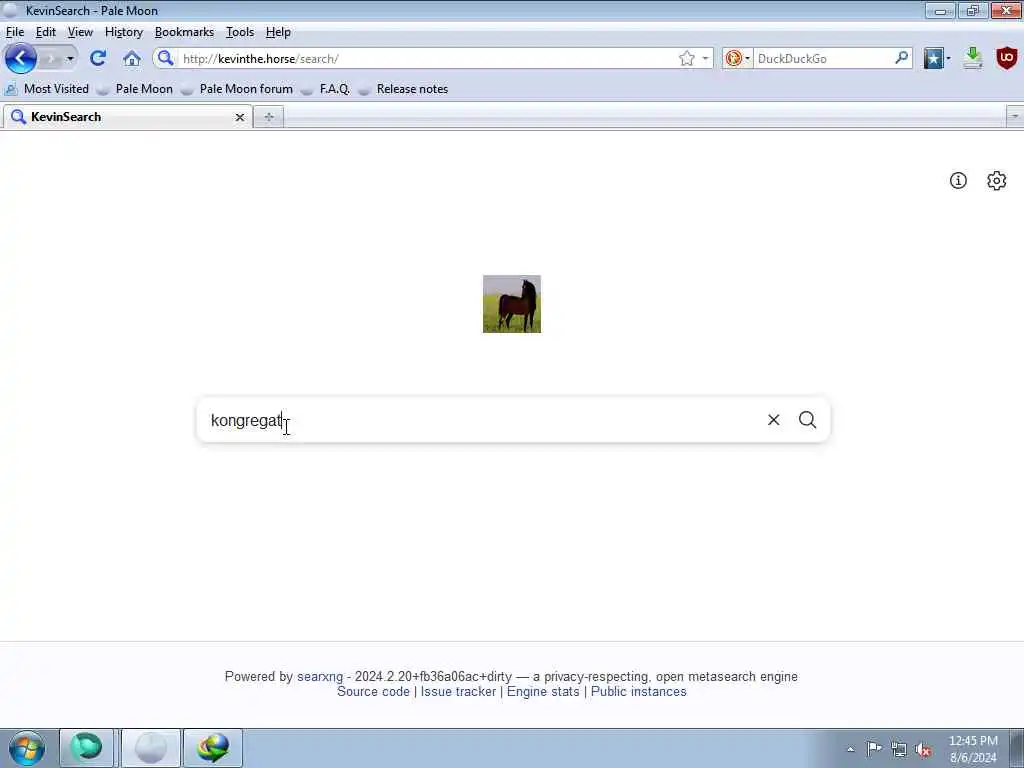Click the site identity icon in address bar
This screenshot has width=1024, height=768.
click(166, 58)
